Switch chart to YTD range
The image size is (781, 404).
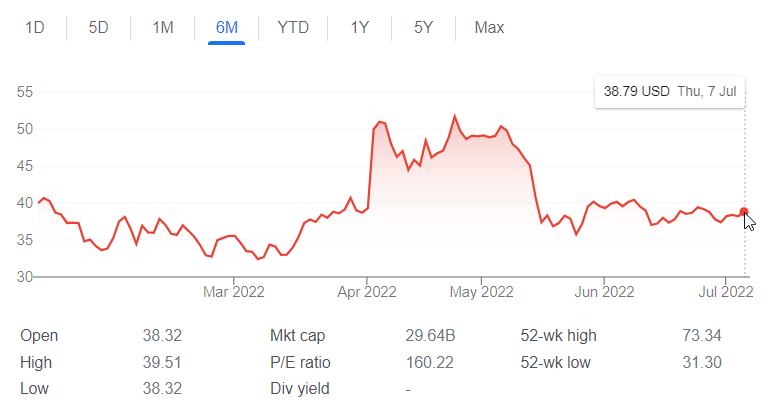point(293,27)
